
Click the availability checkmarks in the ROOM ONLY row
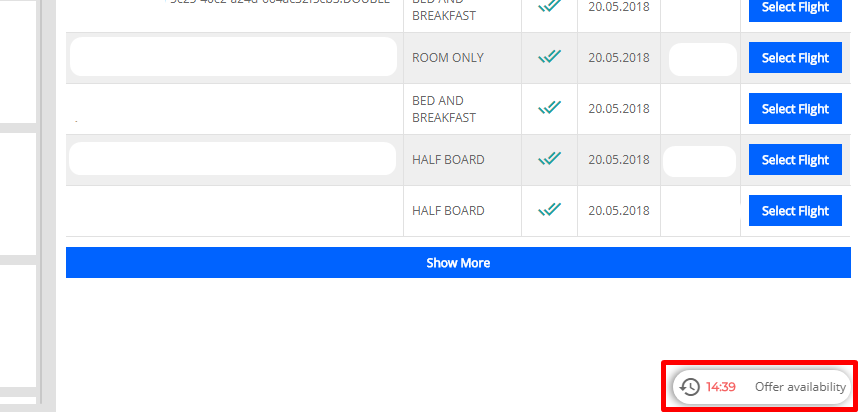[x=549, y=58]
